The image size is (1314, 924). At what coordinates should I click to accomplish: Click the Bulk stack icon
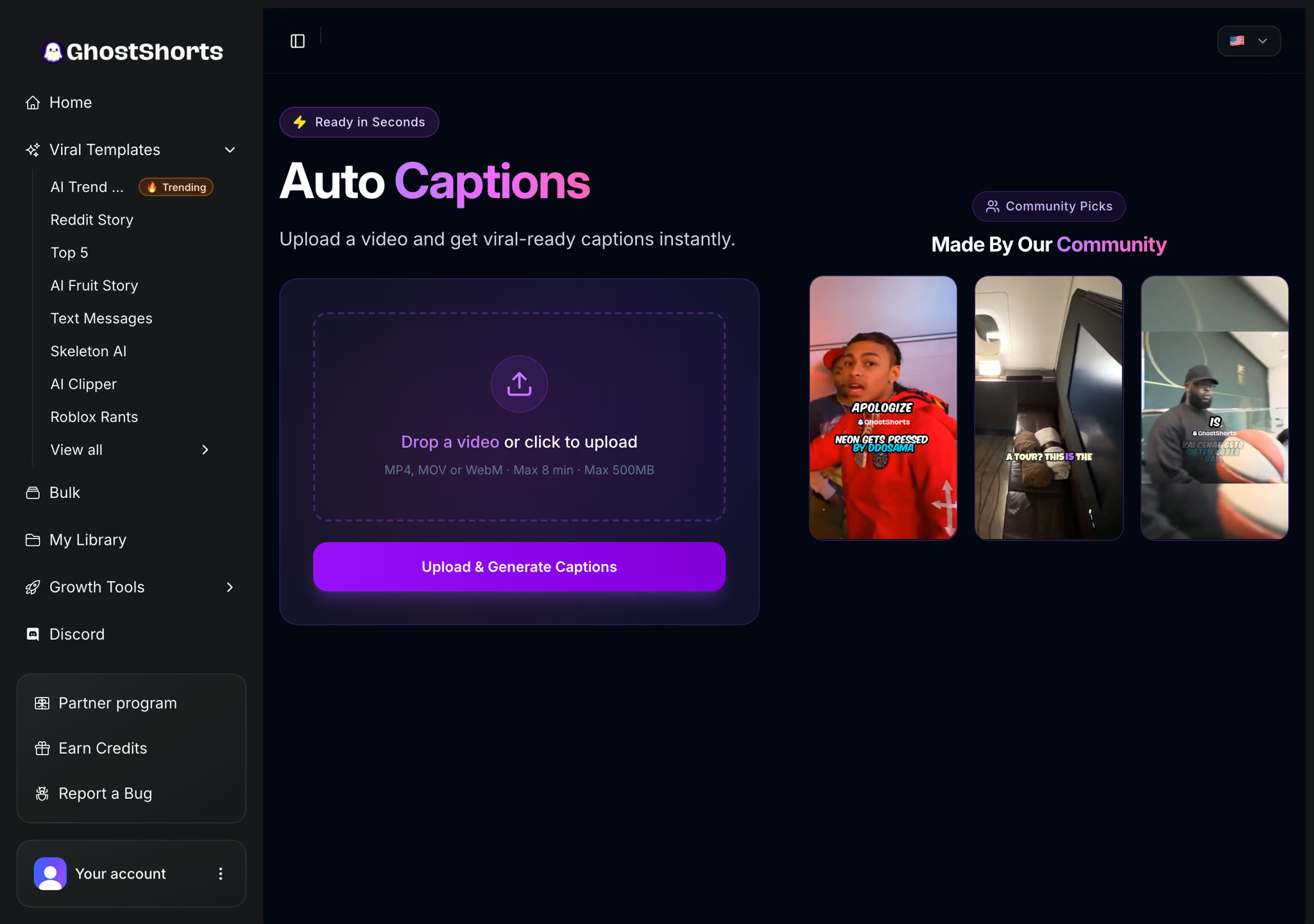(x=33, y=493)
